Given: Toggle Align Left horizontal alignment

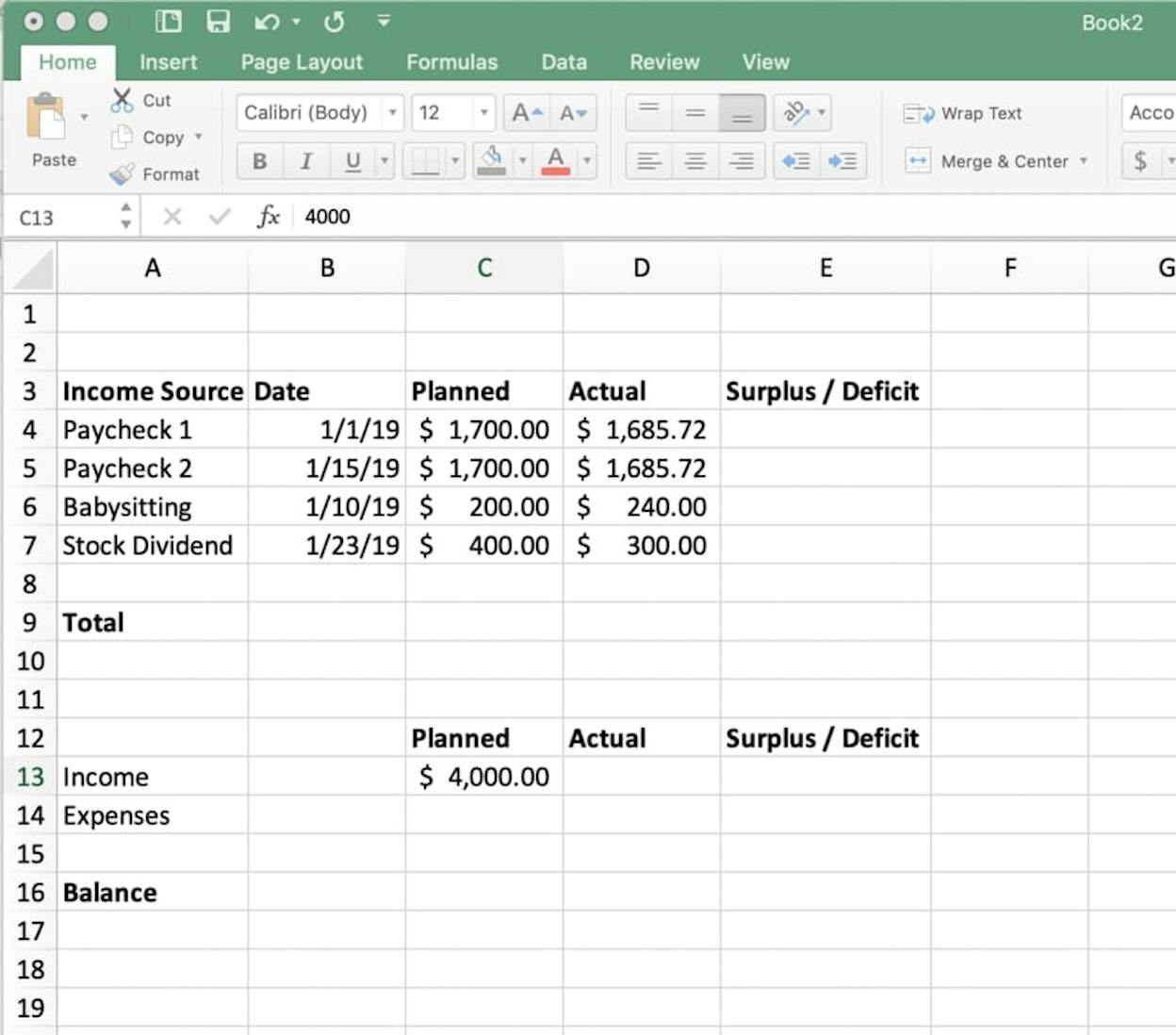Looking at the screenshot, I should pos(649,161).
